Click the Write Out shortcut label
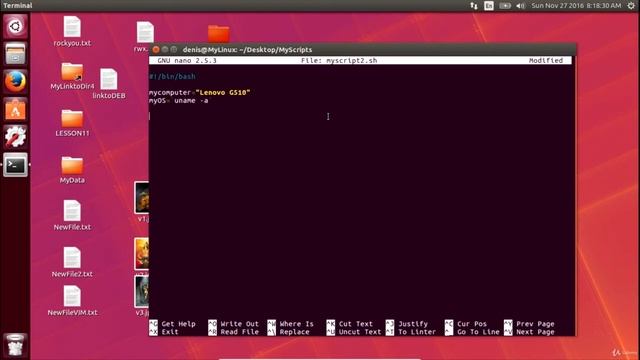640x360 pixels. [240, 324]
